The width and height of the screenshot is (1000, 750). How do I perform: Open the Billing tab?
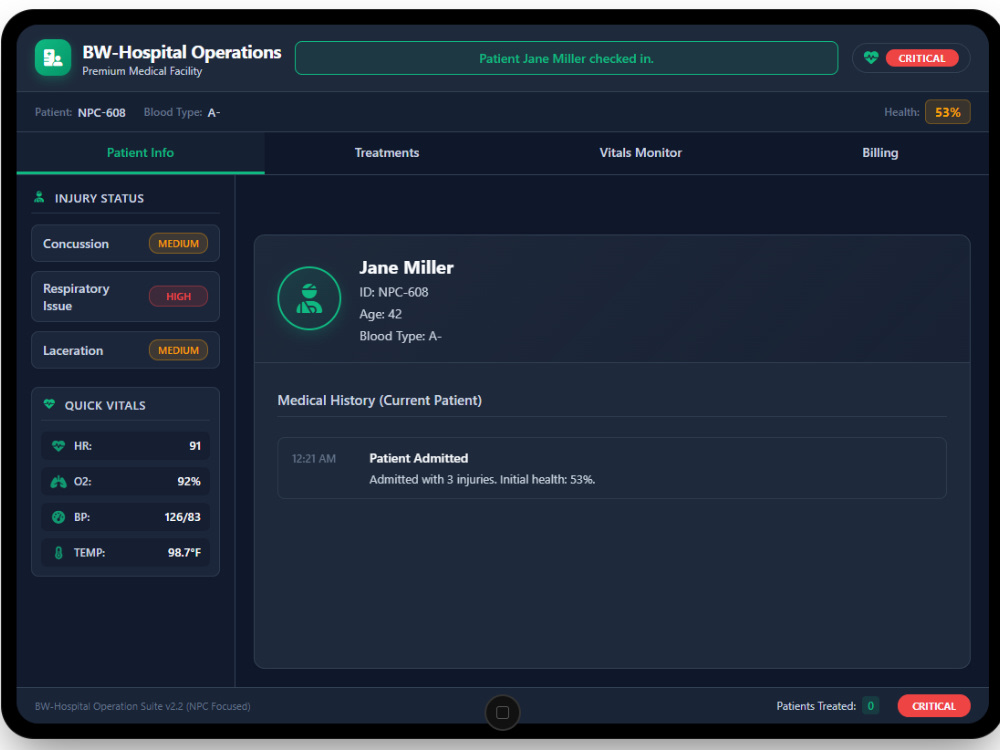[x=880, y=153]
